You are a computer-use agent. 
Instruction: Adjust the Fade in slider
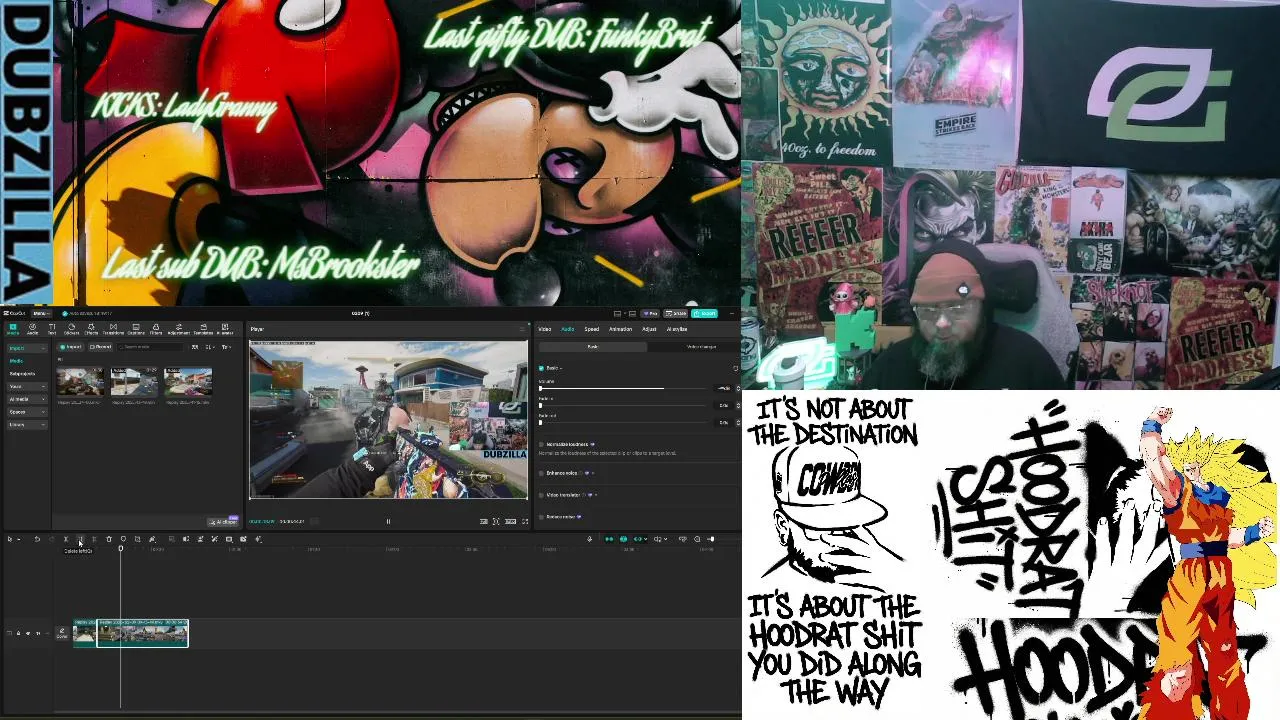pos(623,405)
